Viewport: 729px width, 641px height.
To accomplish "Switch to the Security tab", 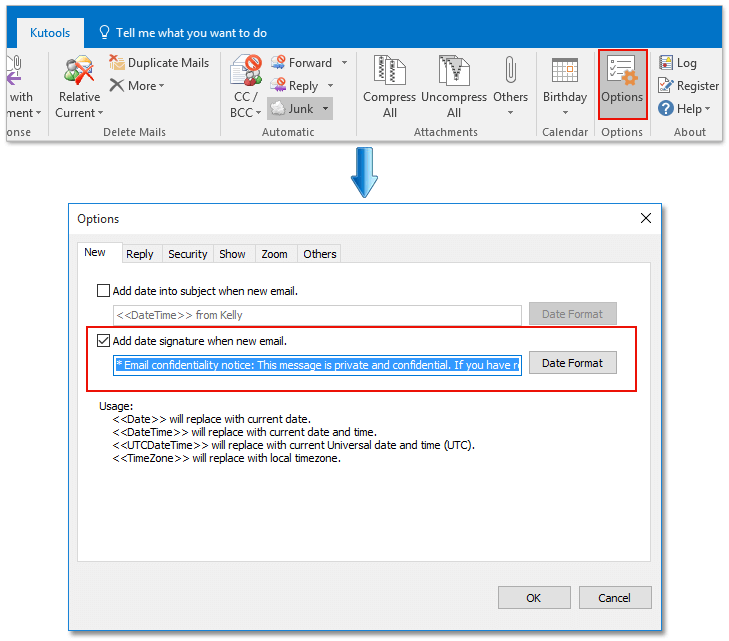I will coord(187,254).
